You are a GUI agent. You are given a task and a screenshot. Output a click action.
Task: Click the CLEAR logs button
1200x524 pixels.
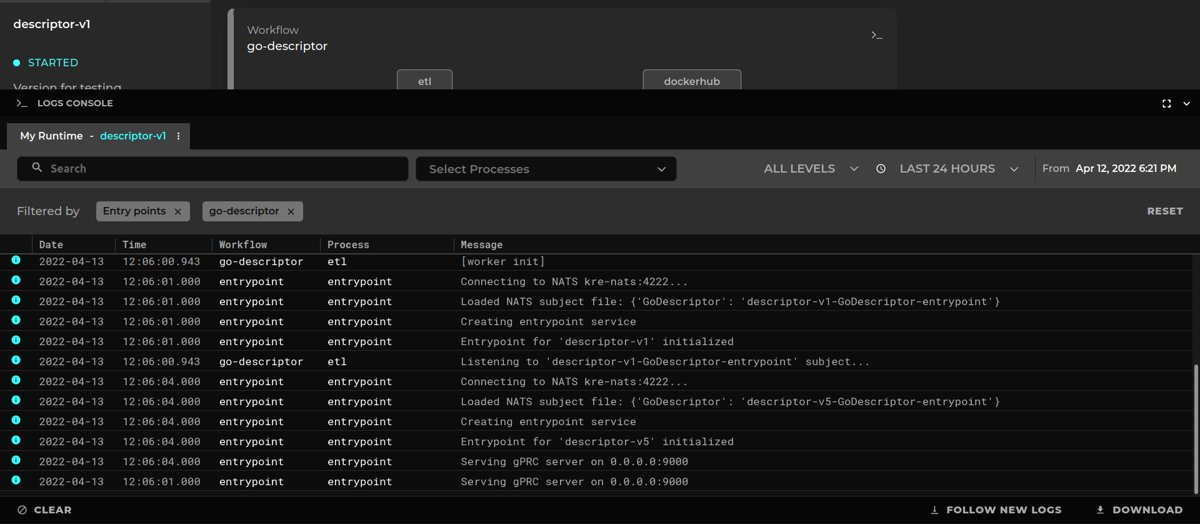coord(44,510)
